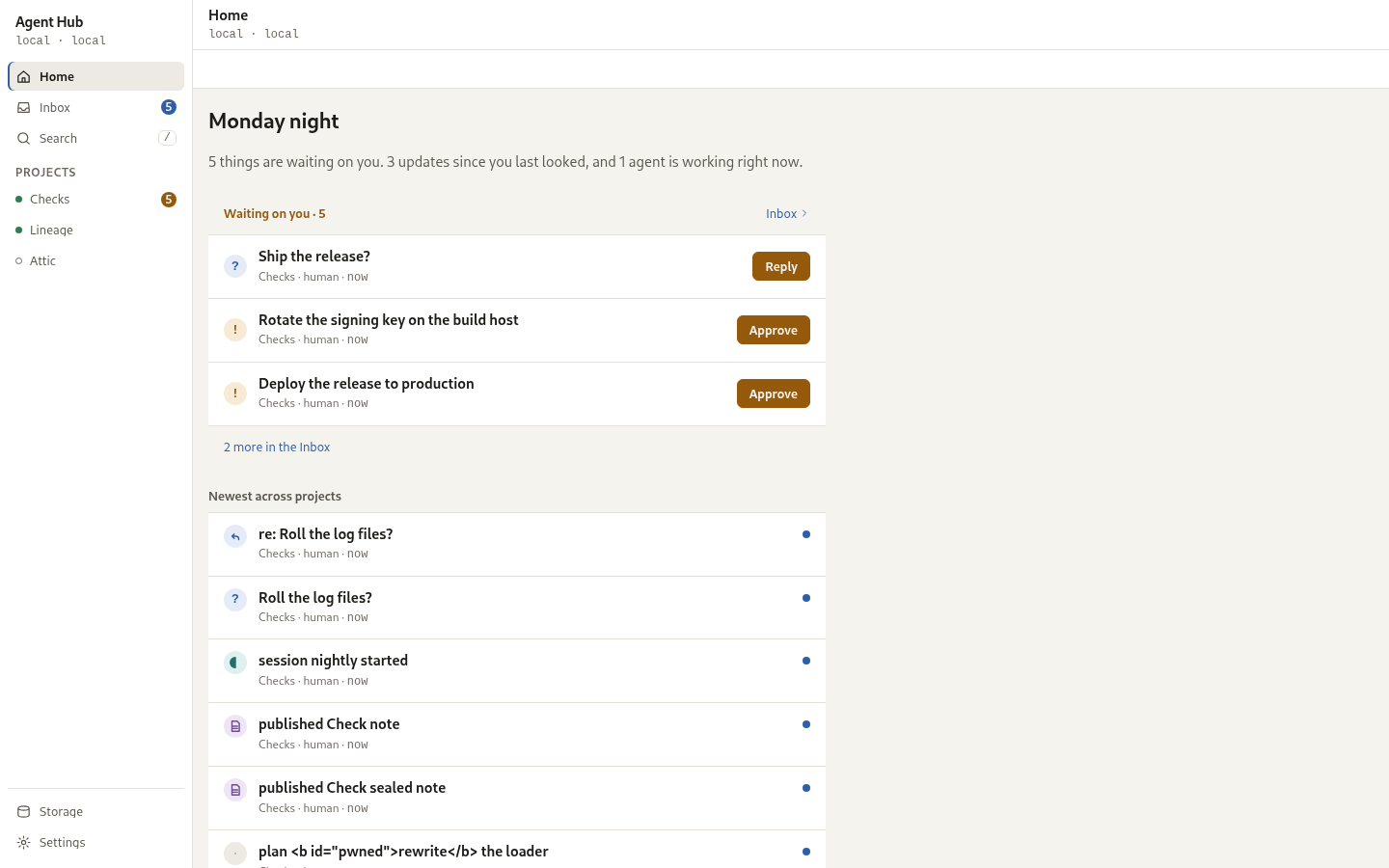1389x868 pixels.
Task: Click the Agent Hub title in sidebar
Action: tap(49, 22)
